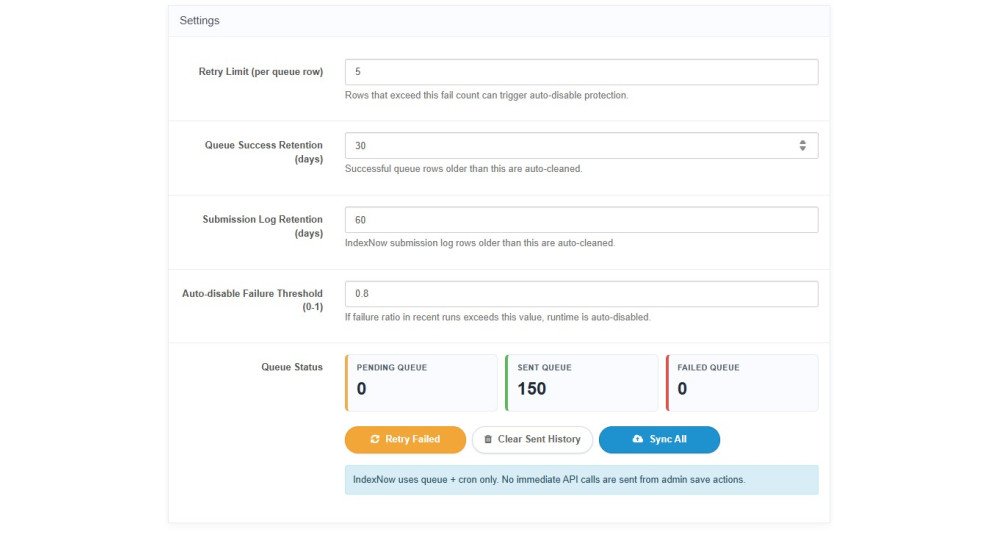
Task: Click the 'IndexNow uses queue + cron only' notice
Action: (582, 480)
